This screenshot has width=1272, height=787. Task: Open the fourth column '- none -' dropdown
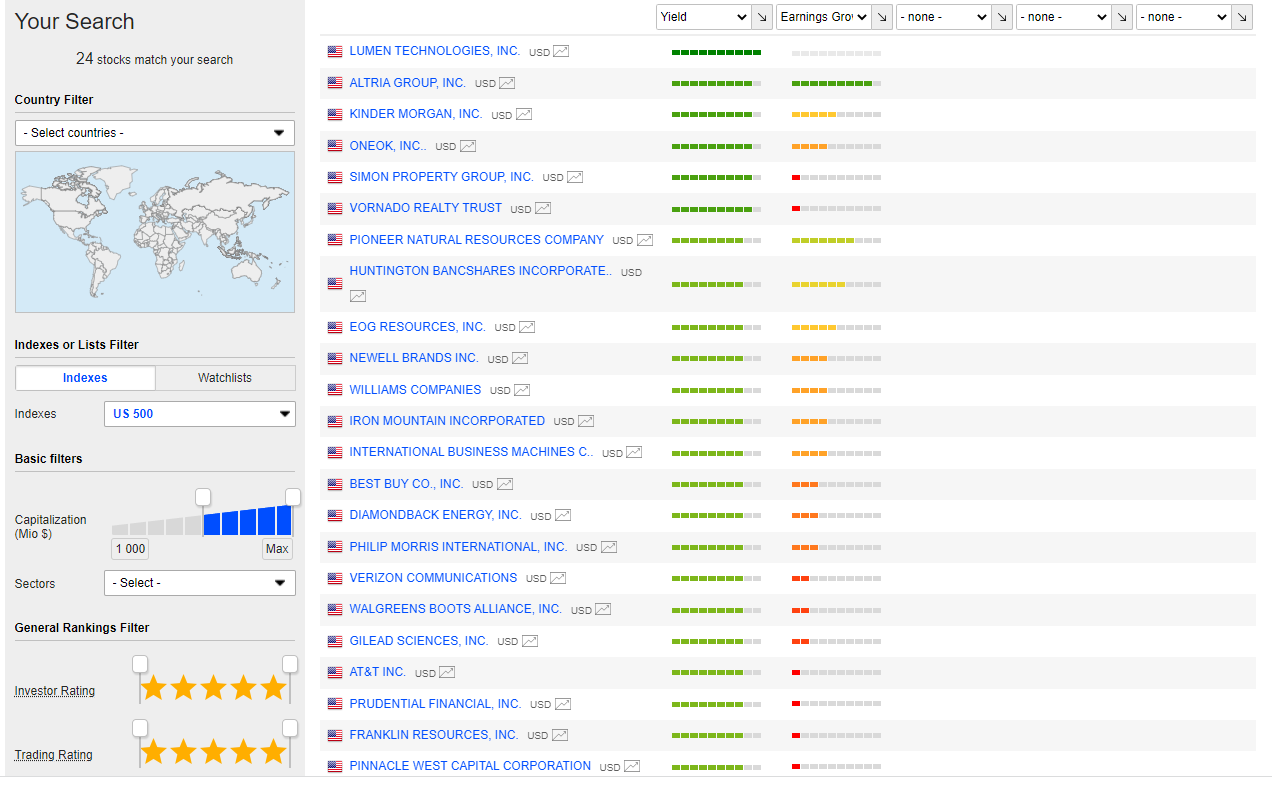tap(1064, 17)
